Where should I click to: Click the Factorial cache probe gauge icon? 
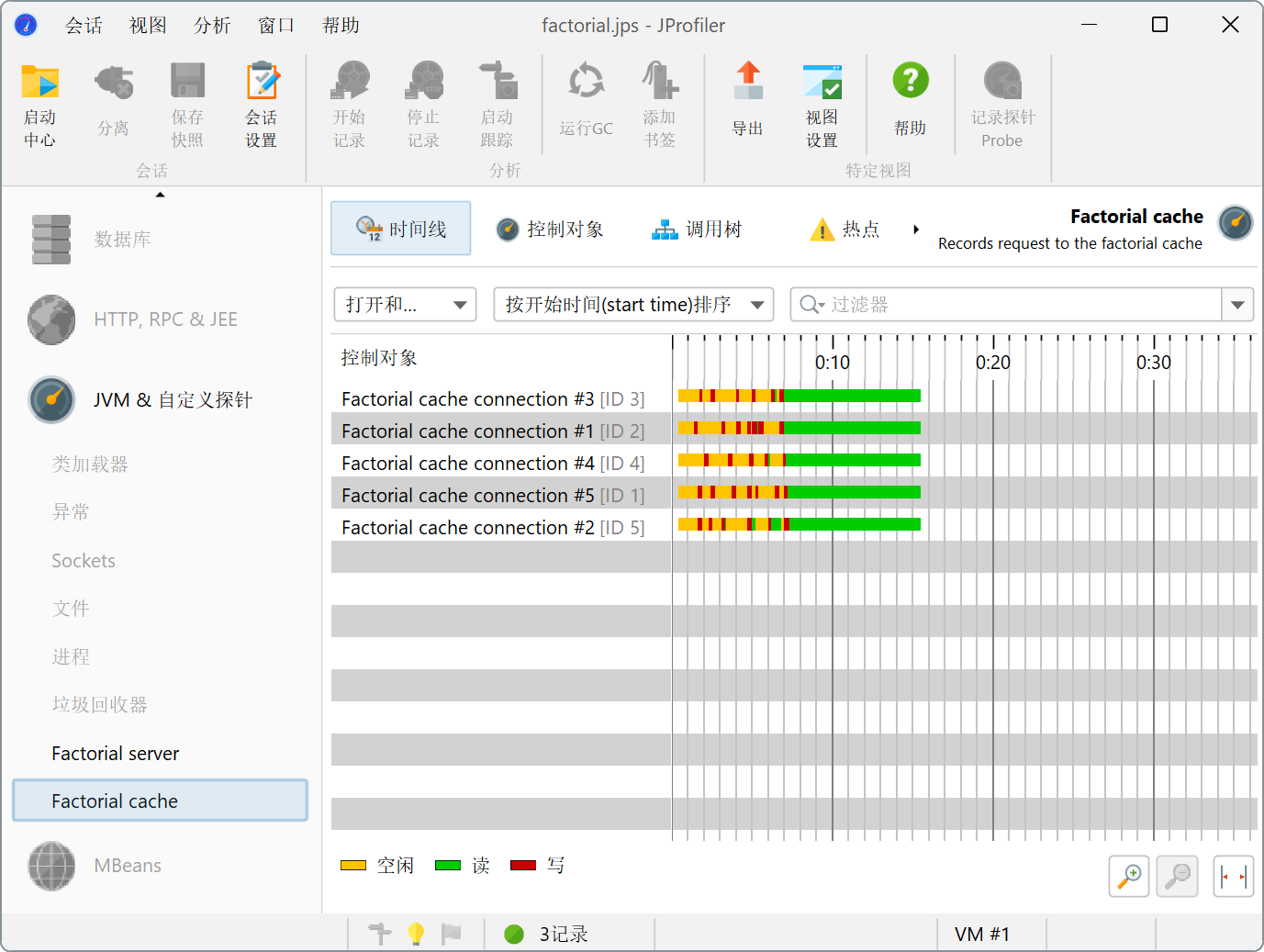click(1236, 223)
